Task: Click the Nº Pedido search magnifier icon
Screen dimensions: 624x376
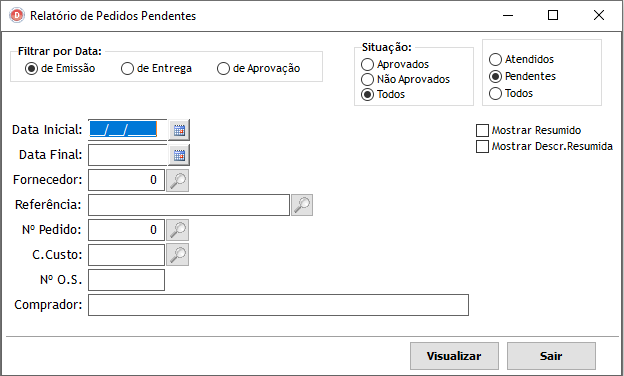Action: click(177, 230)
